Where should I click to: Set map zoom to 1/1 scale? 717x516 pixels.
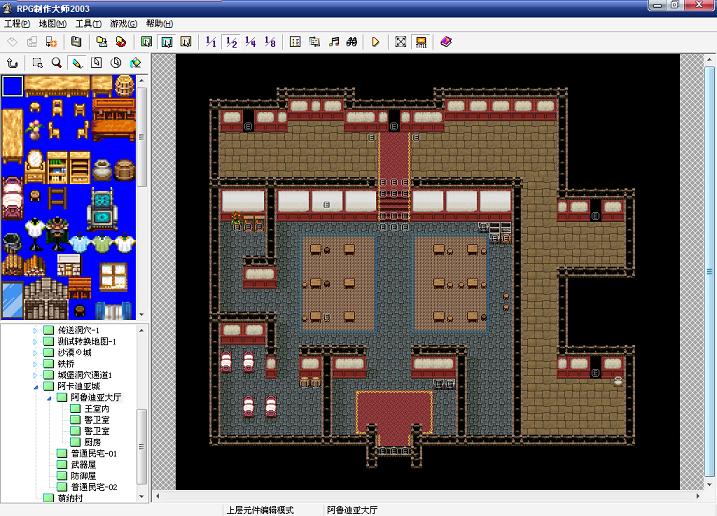(x=211, y=42)
